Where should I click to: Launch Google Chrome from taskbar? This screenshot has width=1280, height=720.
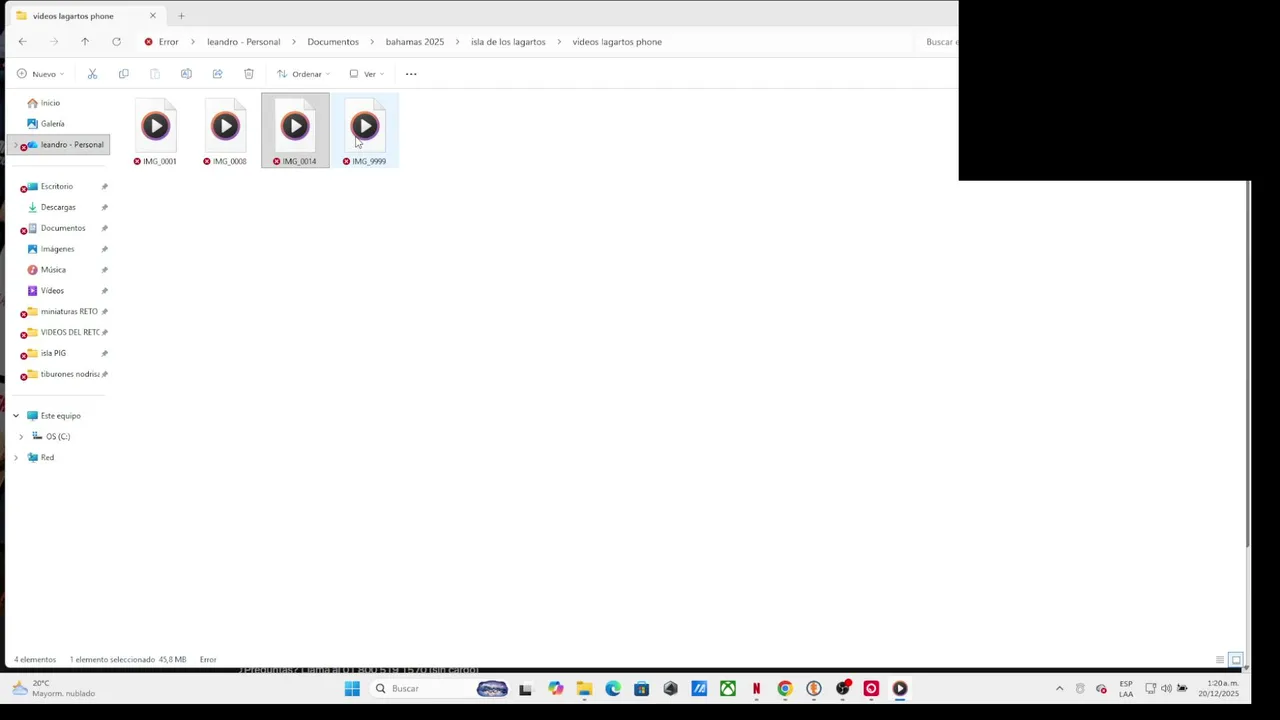click(x=785, y=688)
